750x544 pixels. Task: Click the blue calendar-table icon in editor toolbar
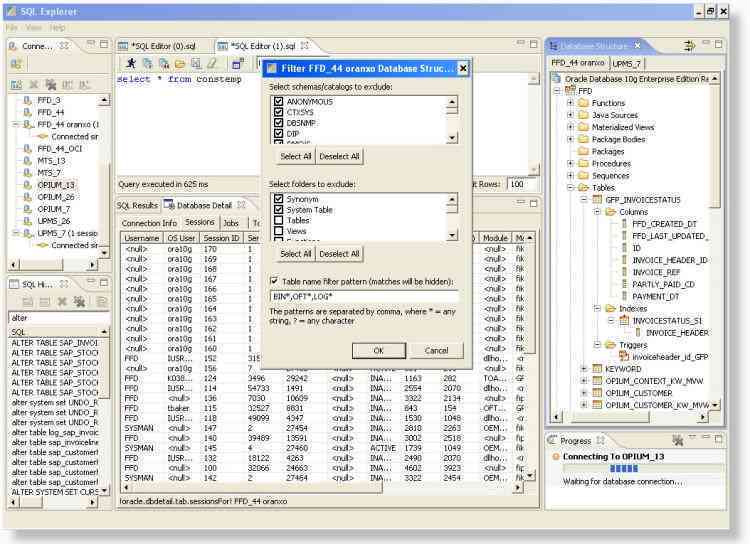tap(238, 63)
